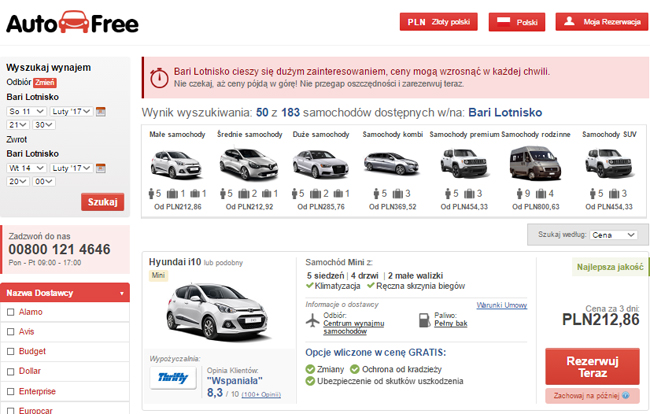Click the phone number 00800 121 4646
This screenshot has width=650, height=414.
(59, 249)
